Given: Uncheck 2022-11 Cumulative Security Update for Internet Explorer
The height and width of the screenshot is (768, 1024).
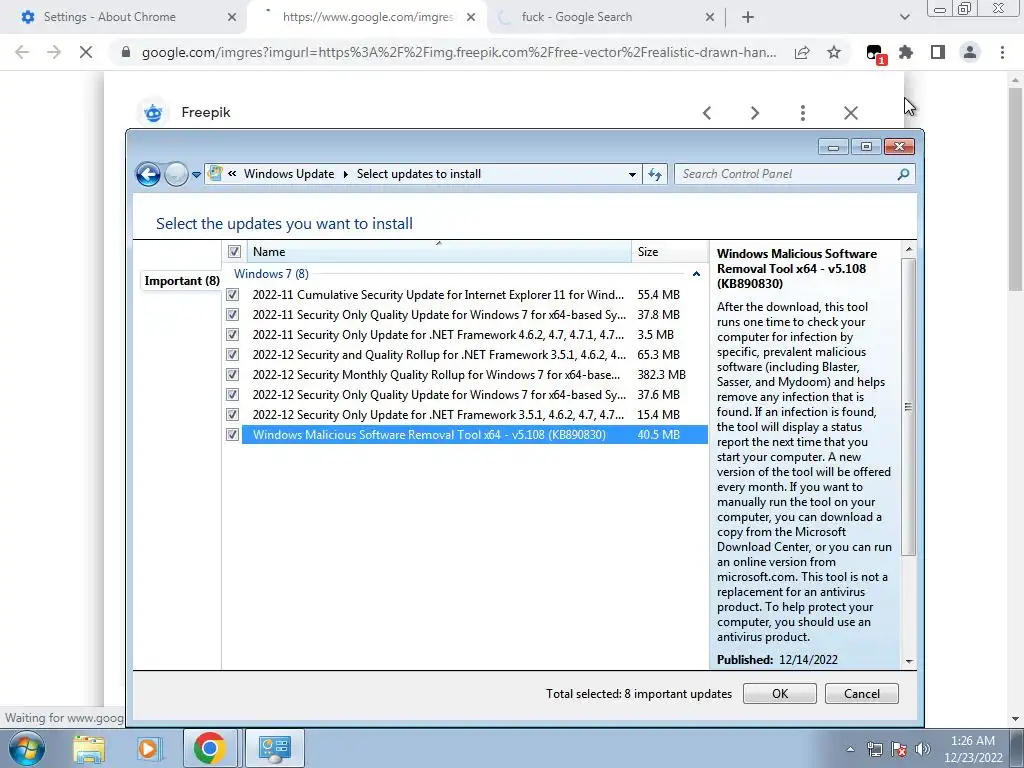Looking at the screenshot, I should pos(232,295).
